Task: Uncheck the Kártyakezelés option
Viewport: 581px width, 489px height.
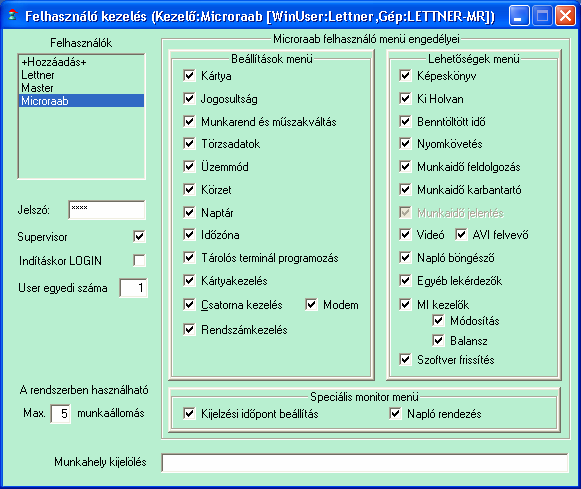Action: (189, 280)
